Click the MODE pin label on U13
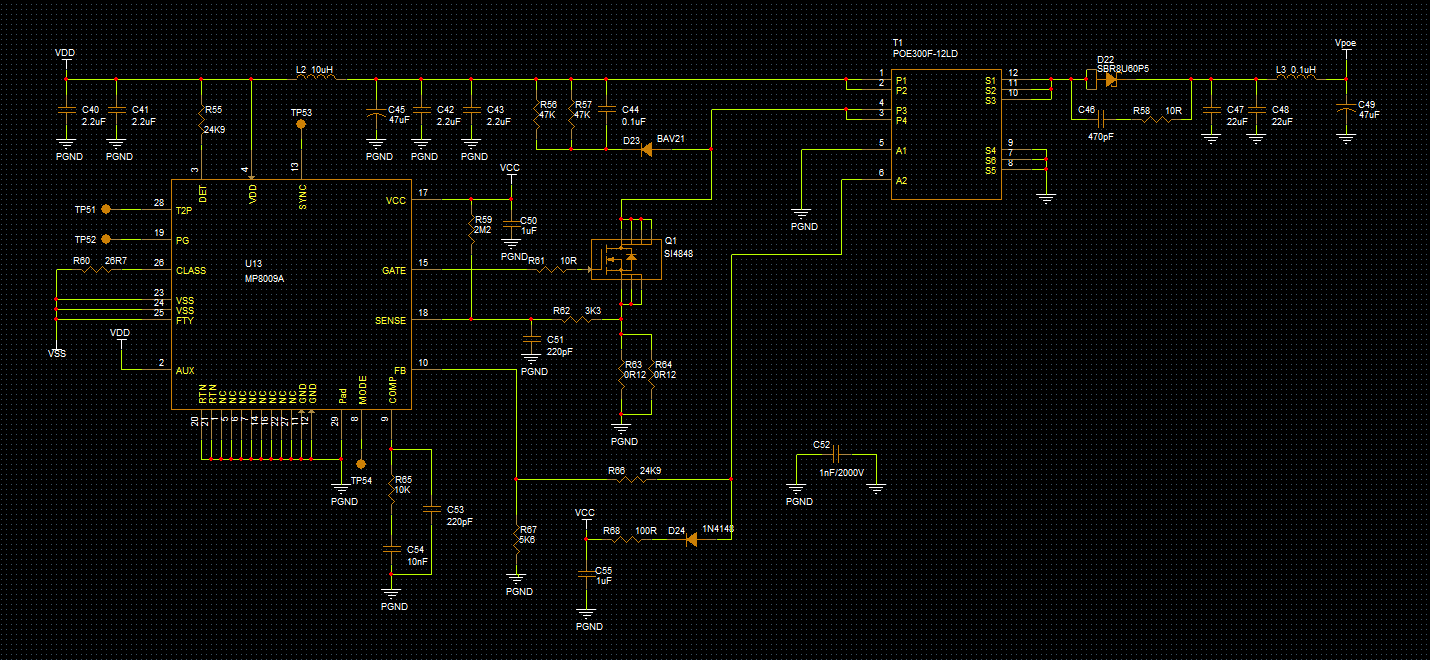The height and width of the screenshot is (660, 1430). [x=363, y=390]
